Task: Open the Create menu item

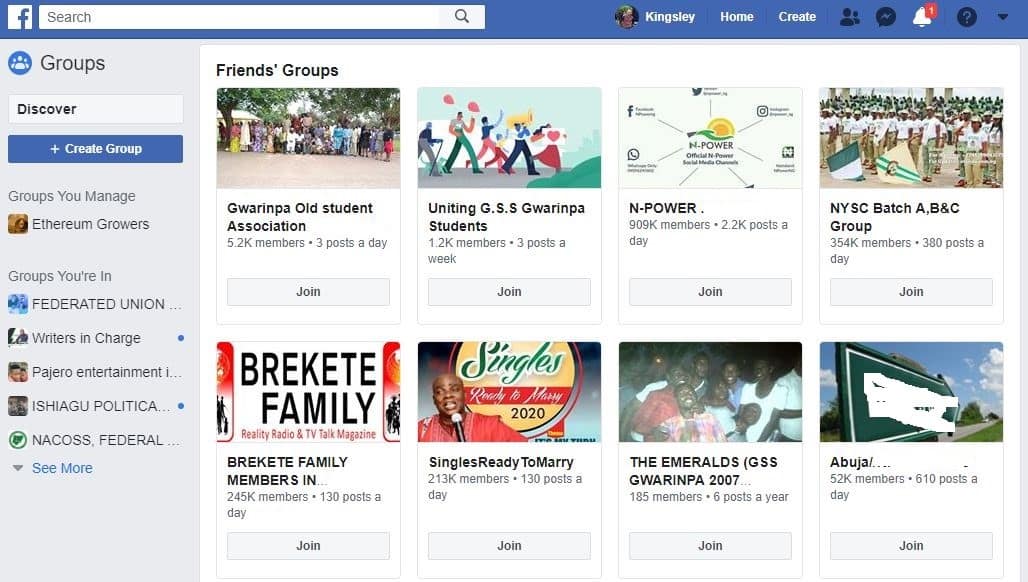Action: pyautogui.click(x=797, y=17)
